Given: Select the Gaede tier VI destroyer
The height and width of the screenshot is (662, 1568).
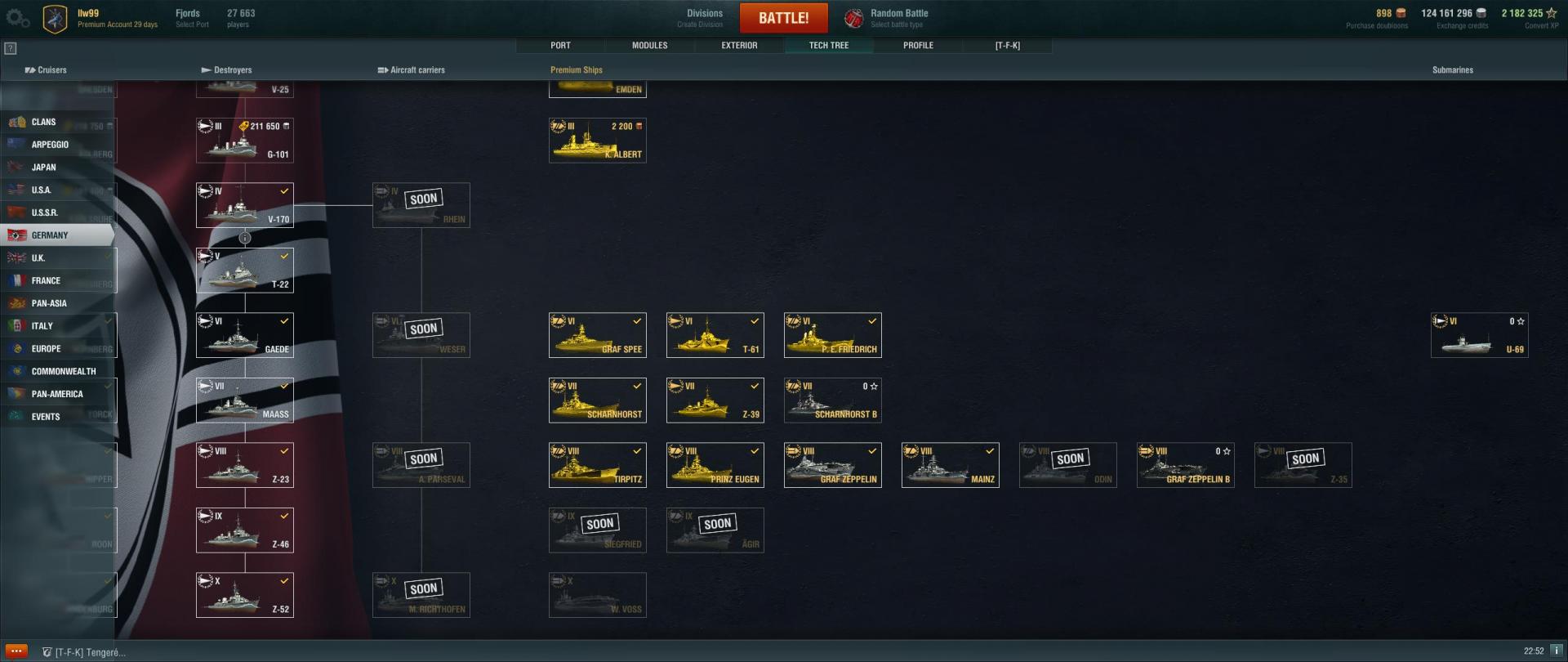Looking at the screenshot, I should pyautogui.click(x=245, y=335).
